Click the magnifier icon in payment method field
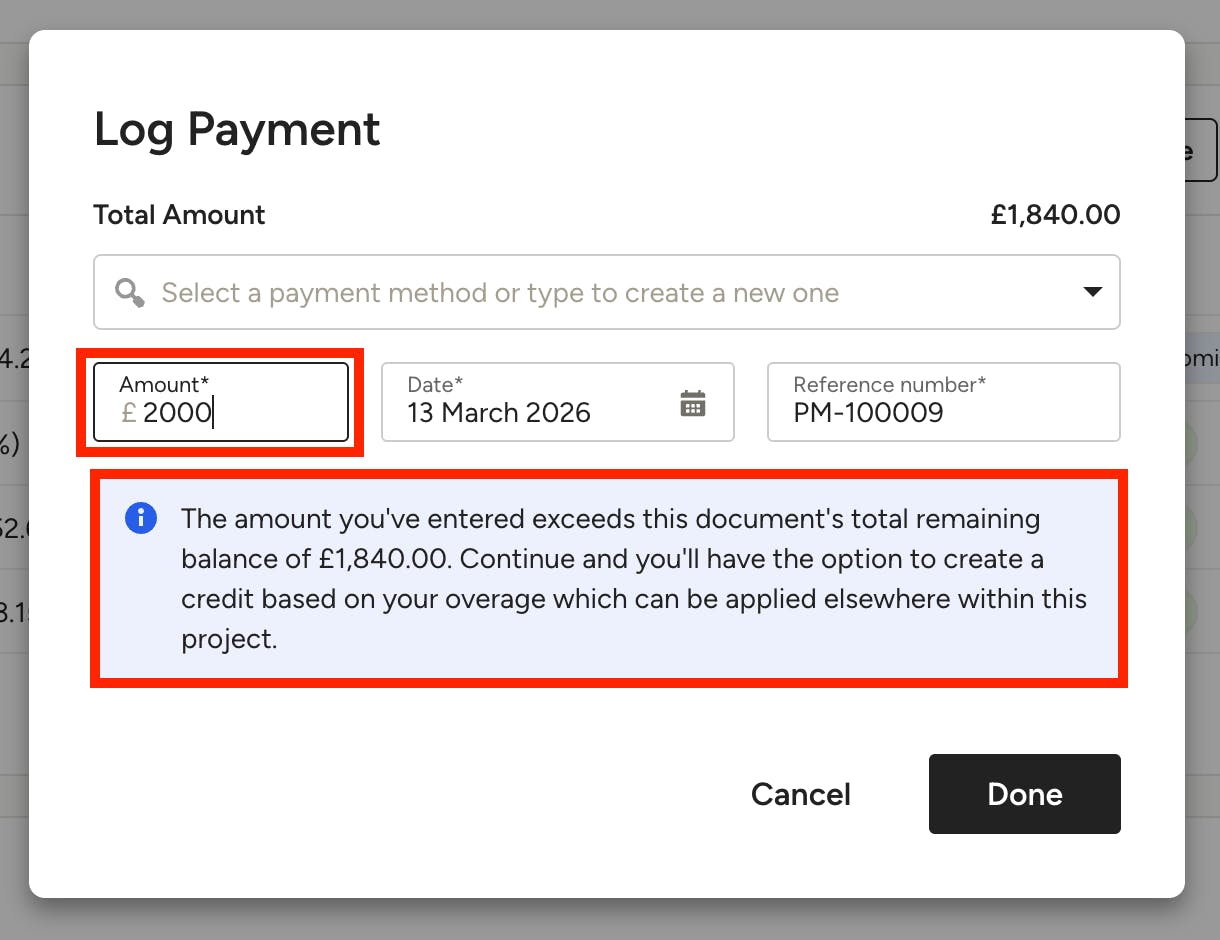 [129, 292]
